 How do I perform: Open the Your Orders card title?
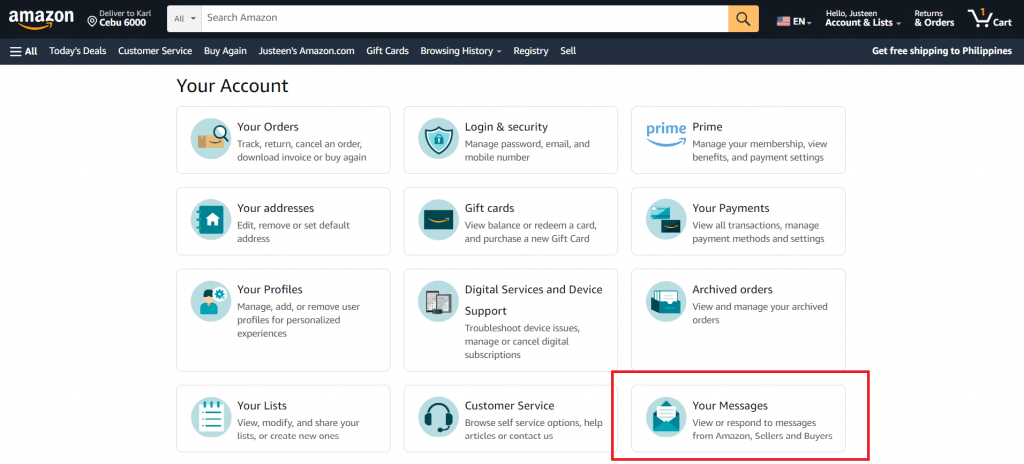(268, 127)
